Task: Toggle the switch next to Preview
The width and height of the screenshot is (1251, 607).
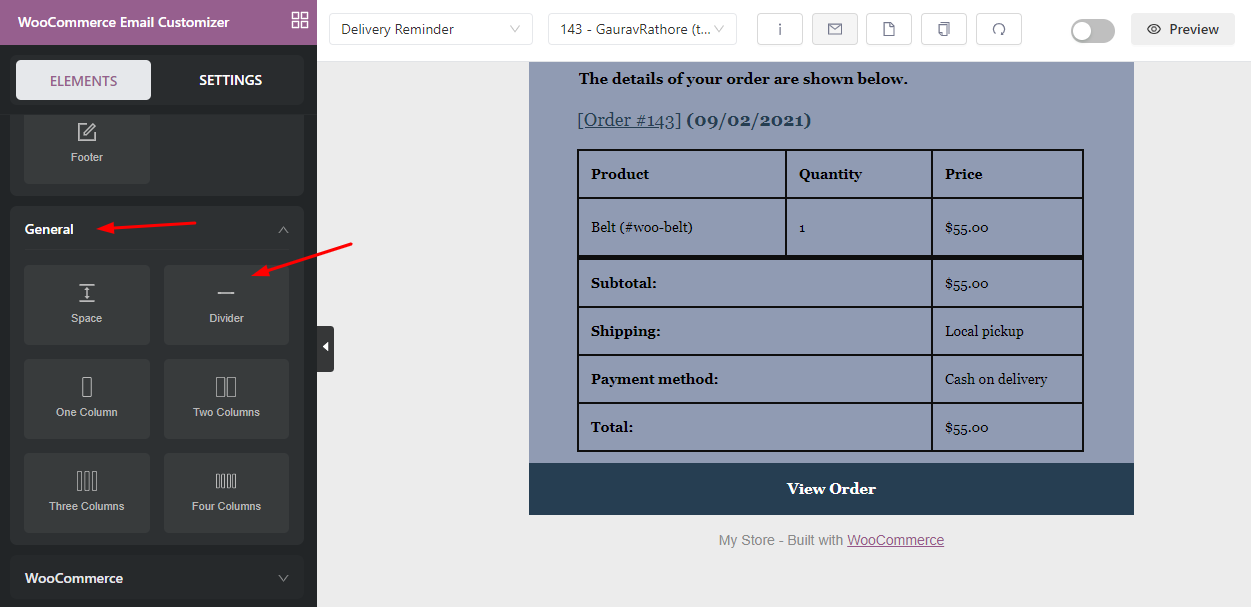Action: (1092, 30)
